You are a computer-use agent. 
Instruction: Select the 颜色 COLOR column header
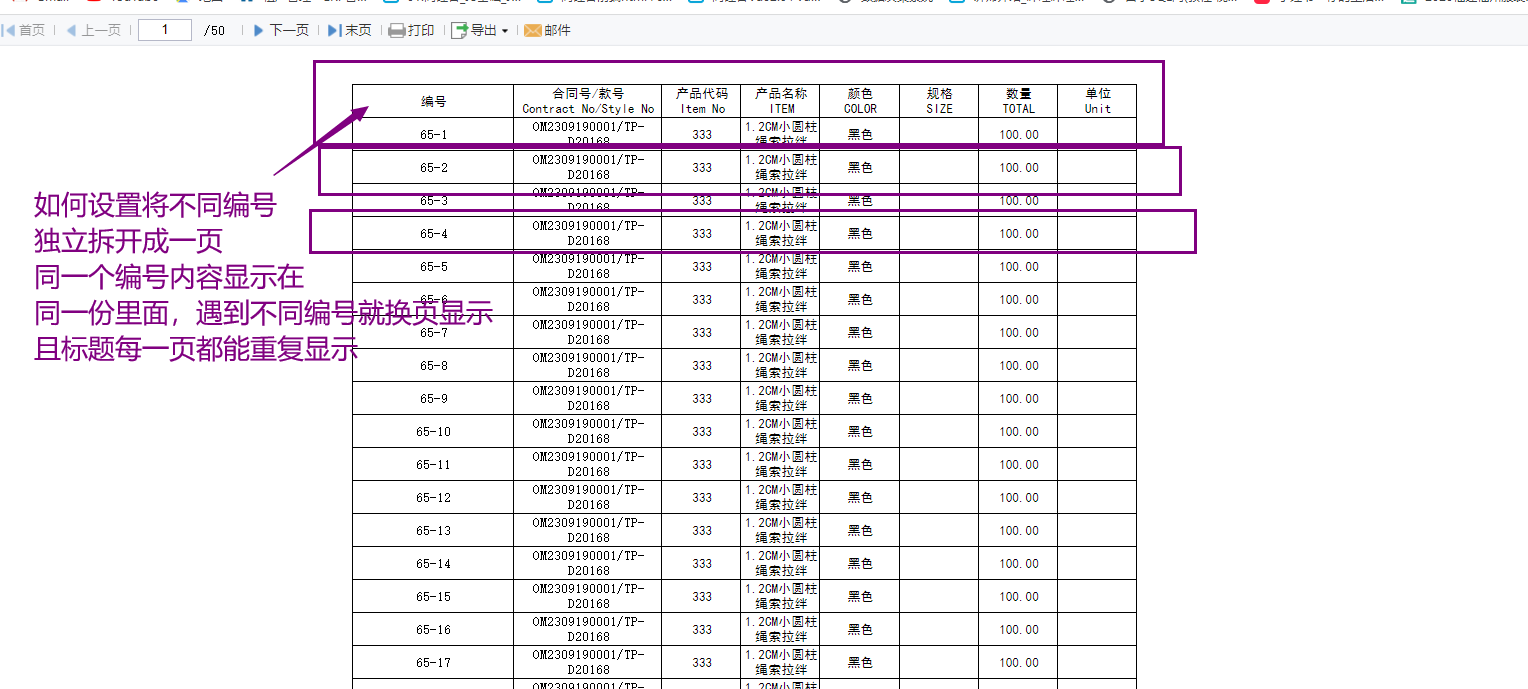pos(860,101)
